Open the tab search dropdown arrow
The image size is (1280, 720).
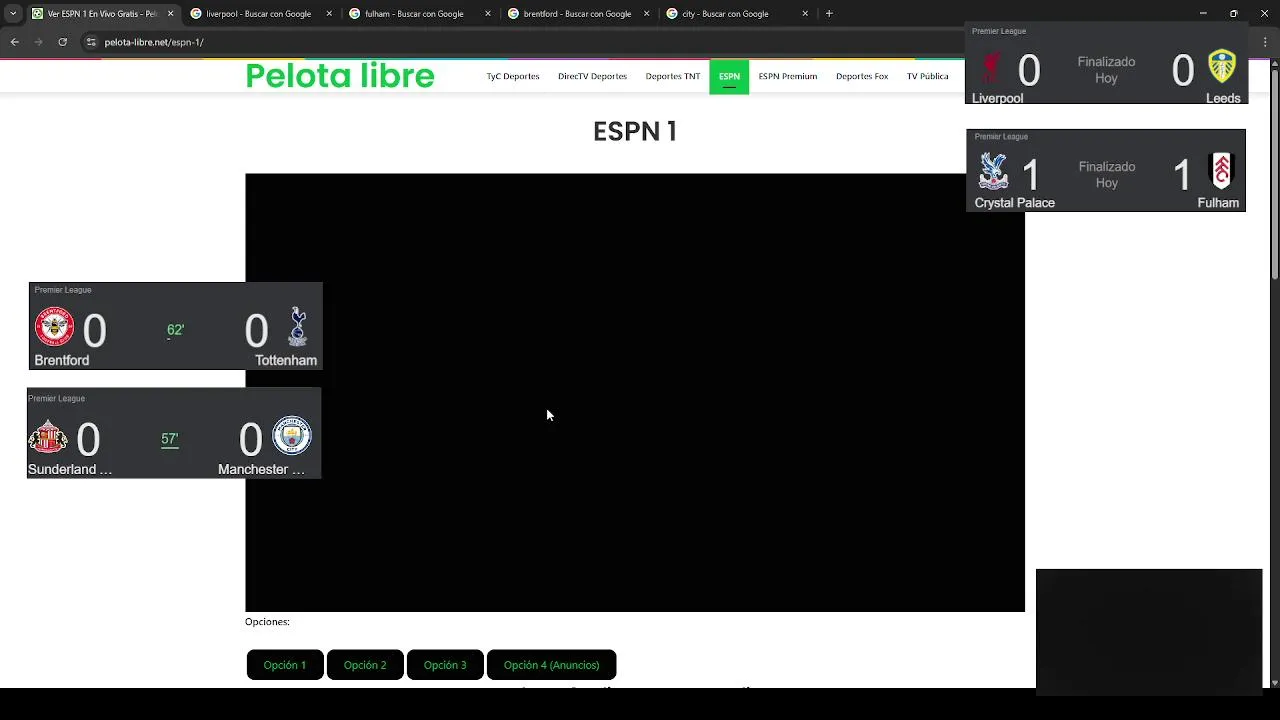point(12,14)
